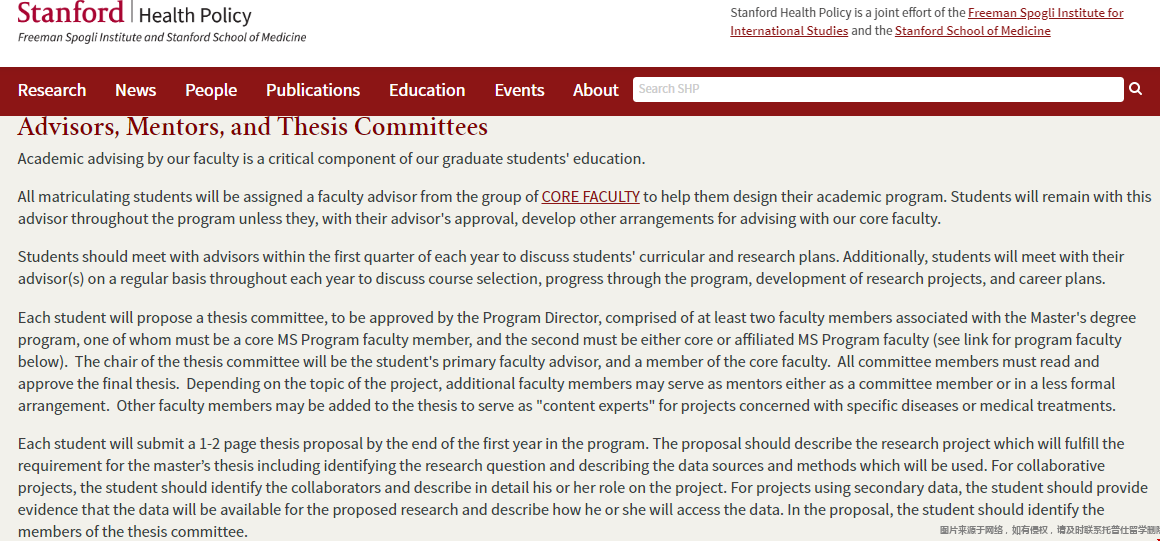Open the Education menu
1160x541 pixels.
pyautogui.click(x=427, y=90)
